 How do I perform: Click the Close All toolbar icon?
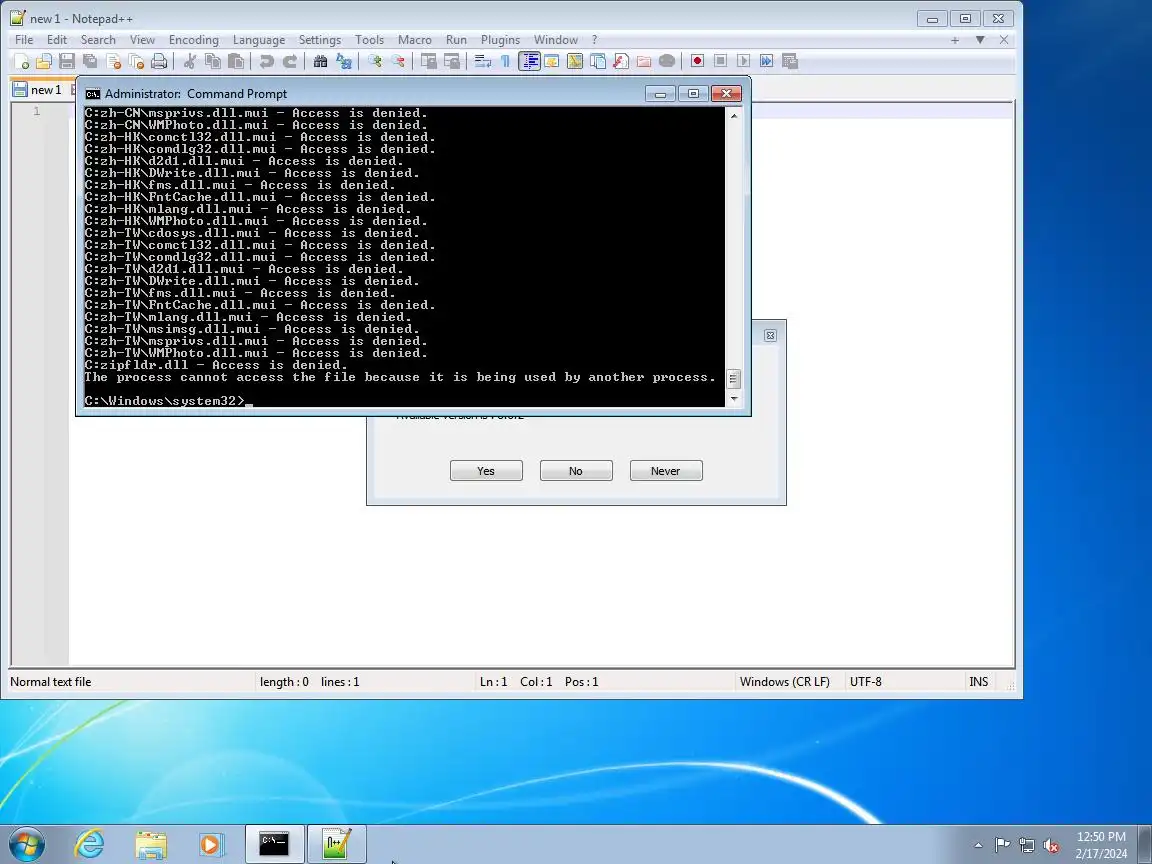pyautogui.click(x=136, y=62)
